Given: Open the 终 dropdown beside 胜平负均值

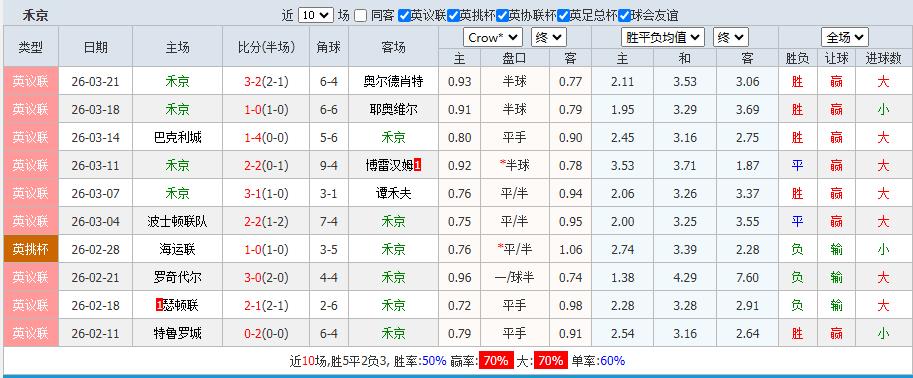Looking at the screenshot, I should point(730,38).
